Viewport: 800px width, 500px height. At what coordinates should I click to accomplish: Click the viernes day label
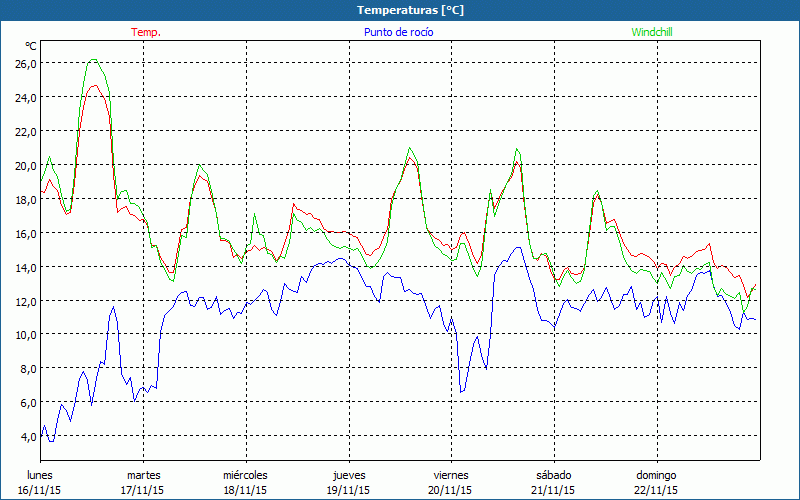coord(451,475)
